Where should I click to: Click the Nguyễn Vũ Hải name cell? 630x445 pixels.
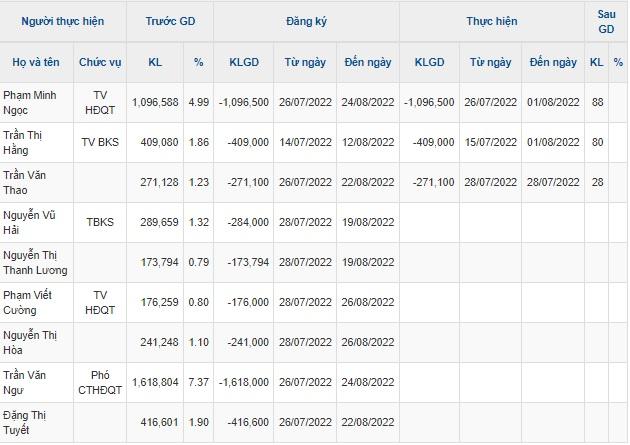pos(38,222)
